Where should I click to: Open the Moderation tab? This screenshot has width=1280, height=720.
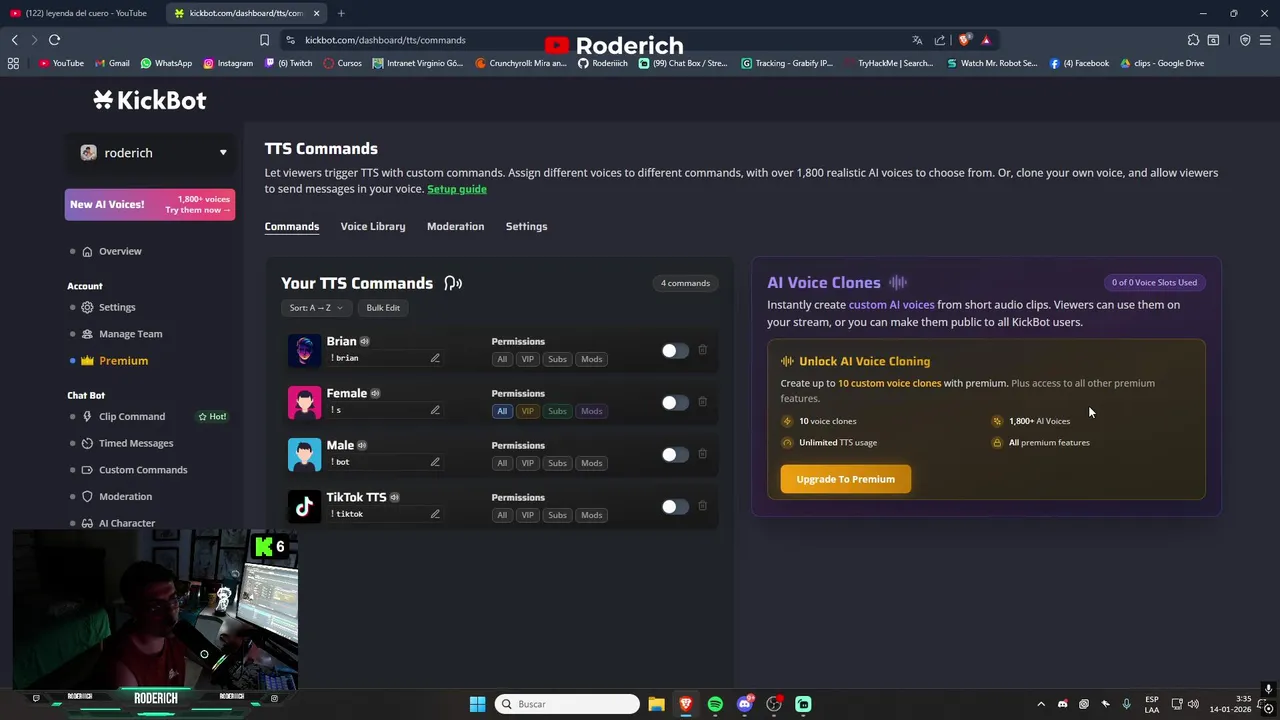click(455, 226)
